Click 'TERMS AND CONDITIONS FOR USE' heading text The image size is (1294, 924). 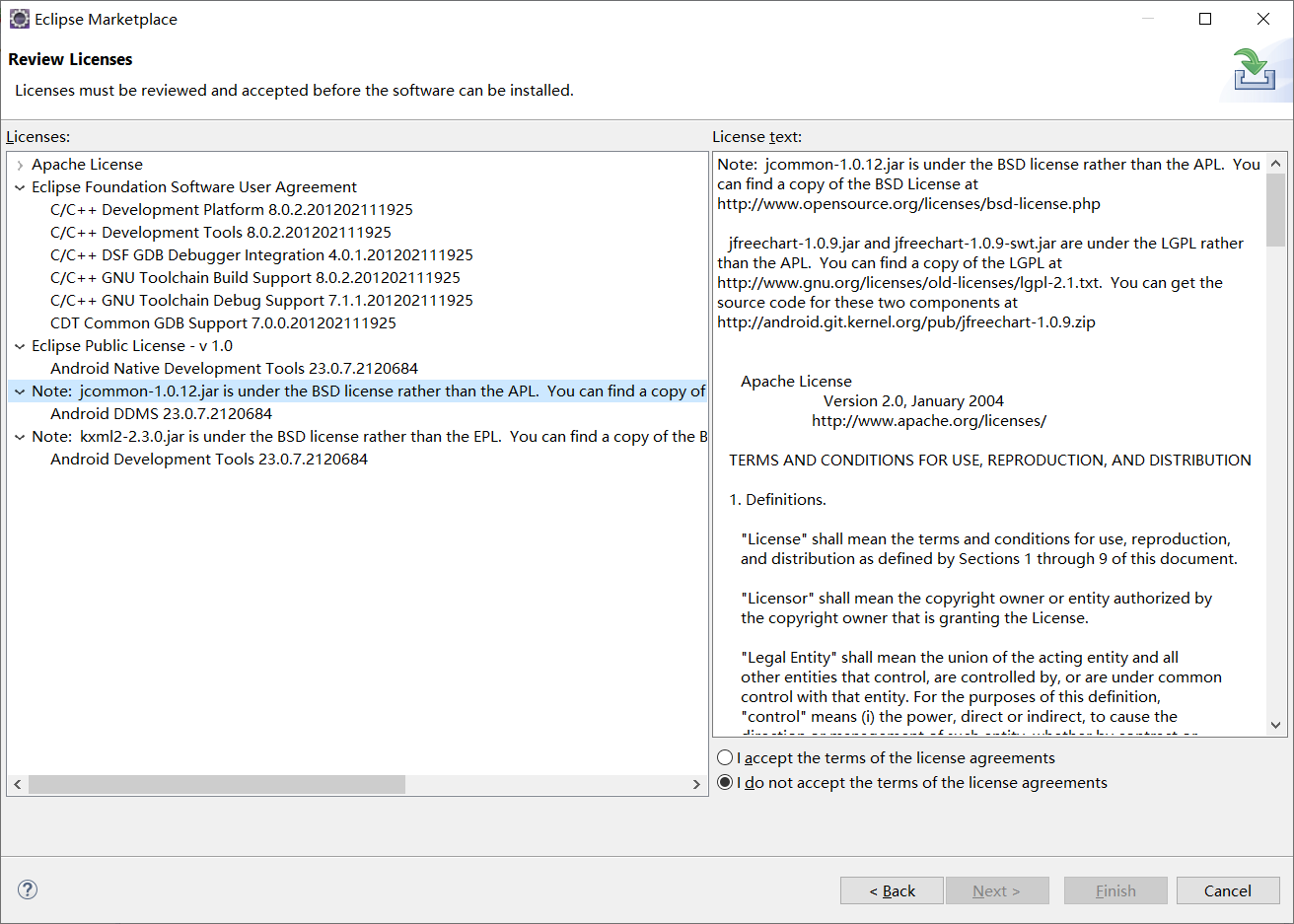pos(989,460)
